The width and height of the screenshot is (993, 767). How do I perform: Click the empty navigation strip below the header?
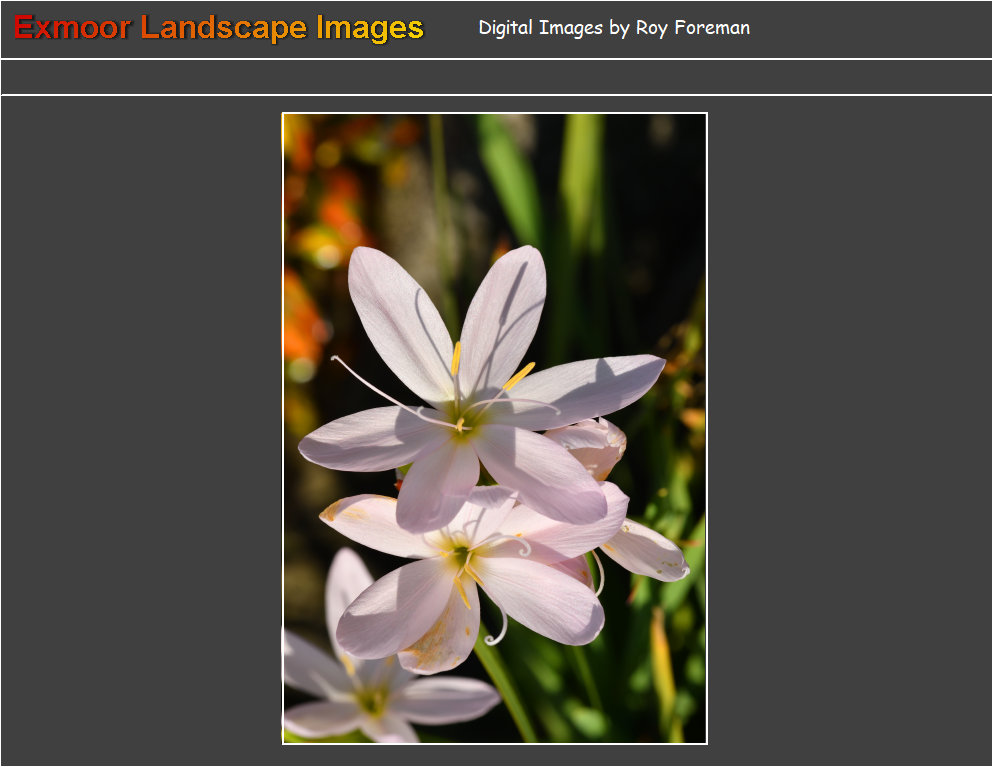[x=496, y=77]
